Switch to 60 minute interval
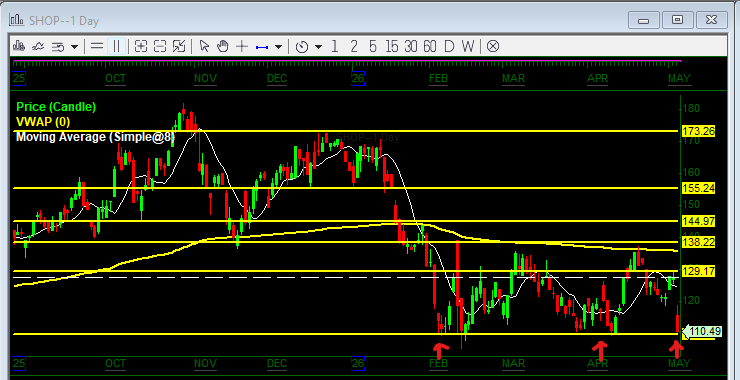 [429, 46]
